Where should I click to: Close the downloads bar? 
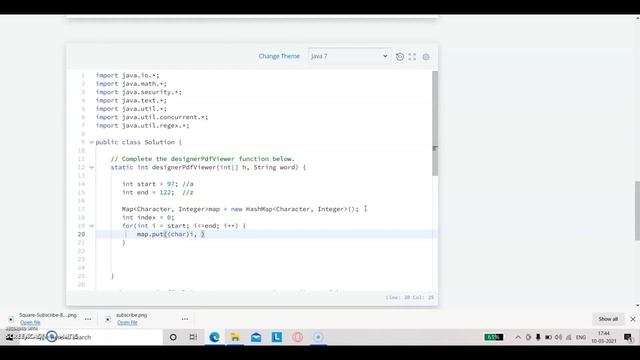pyautogui.click(x=633, y=319)
